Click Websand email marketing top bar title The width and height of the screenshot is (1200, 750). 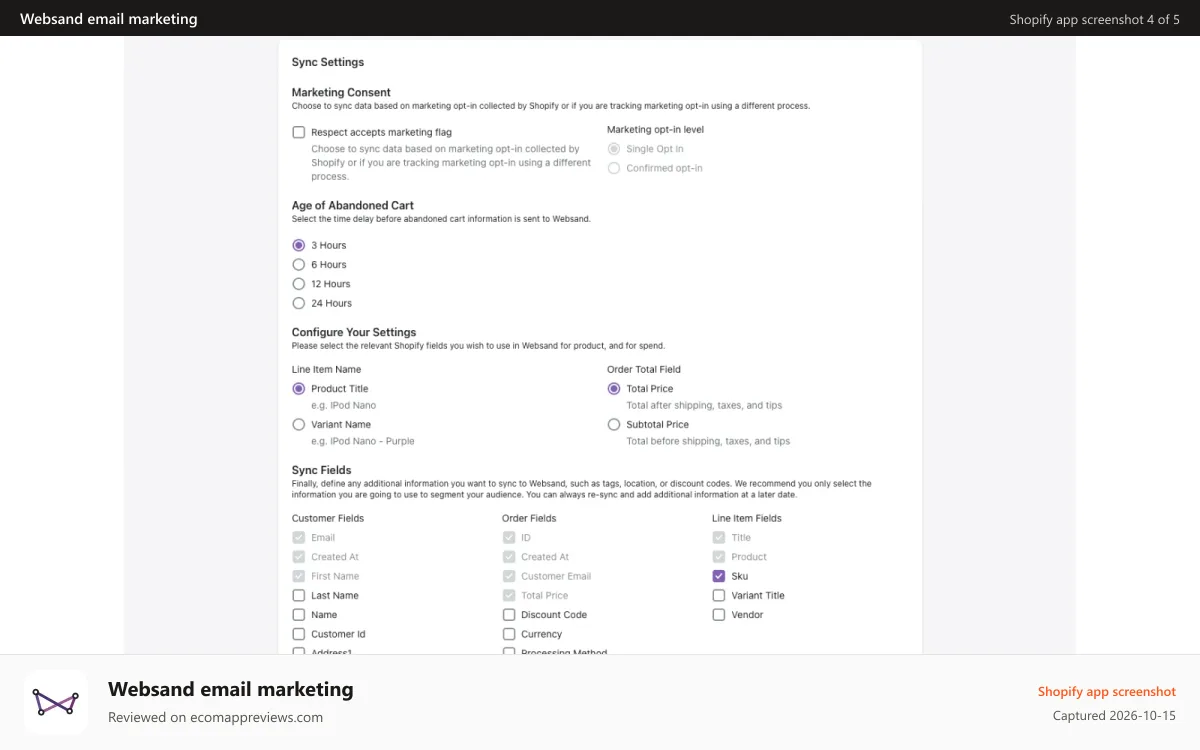click(x=109, y=19)
